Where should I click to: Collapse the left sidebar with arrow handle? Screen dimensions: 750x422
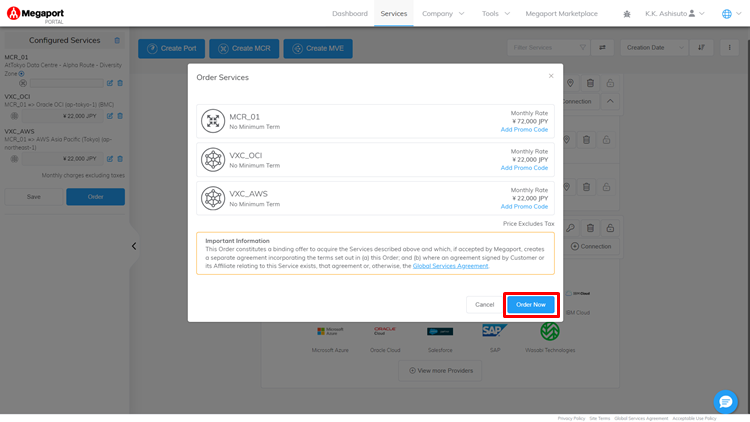tap(134, 246)
